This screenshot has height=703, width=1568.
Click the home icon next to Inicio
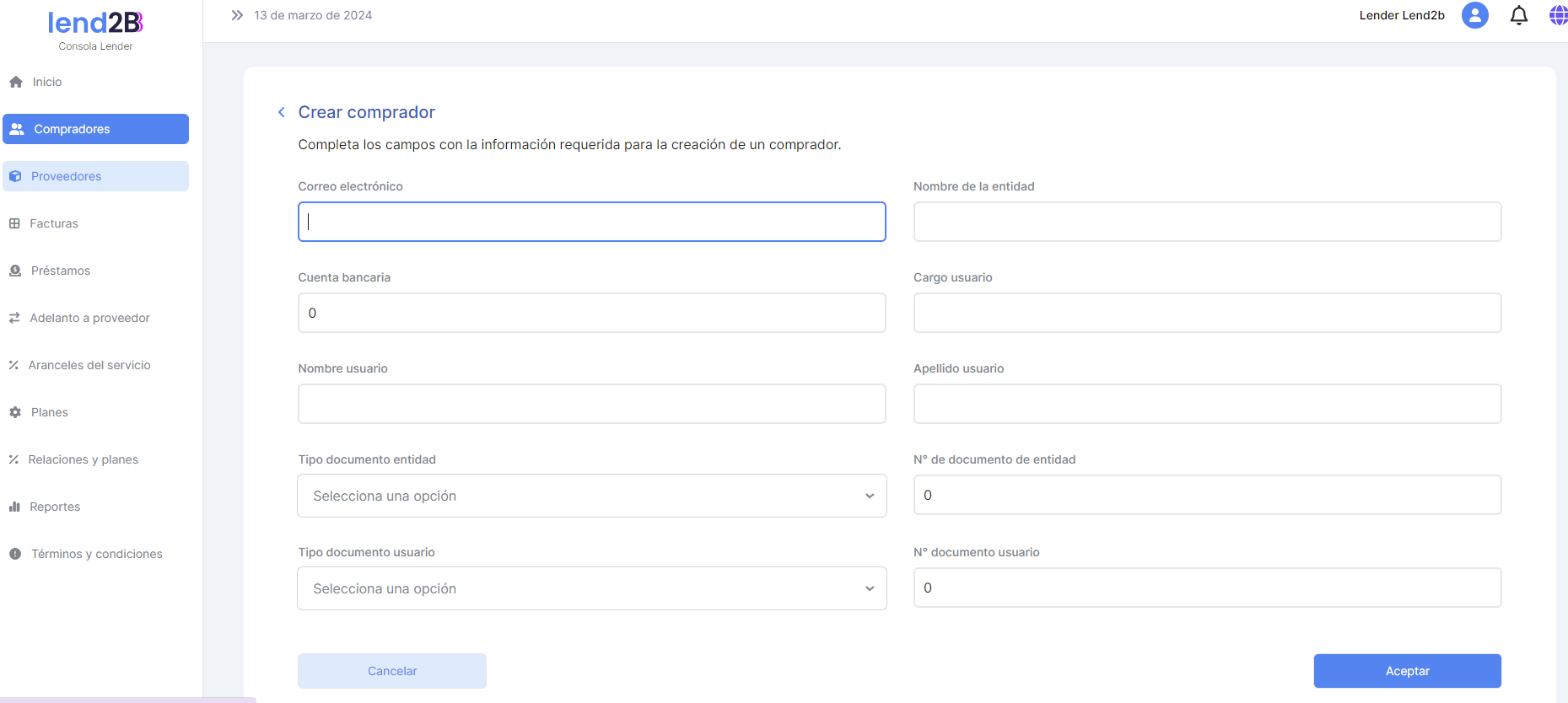[x=16, y=82]
